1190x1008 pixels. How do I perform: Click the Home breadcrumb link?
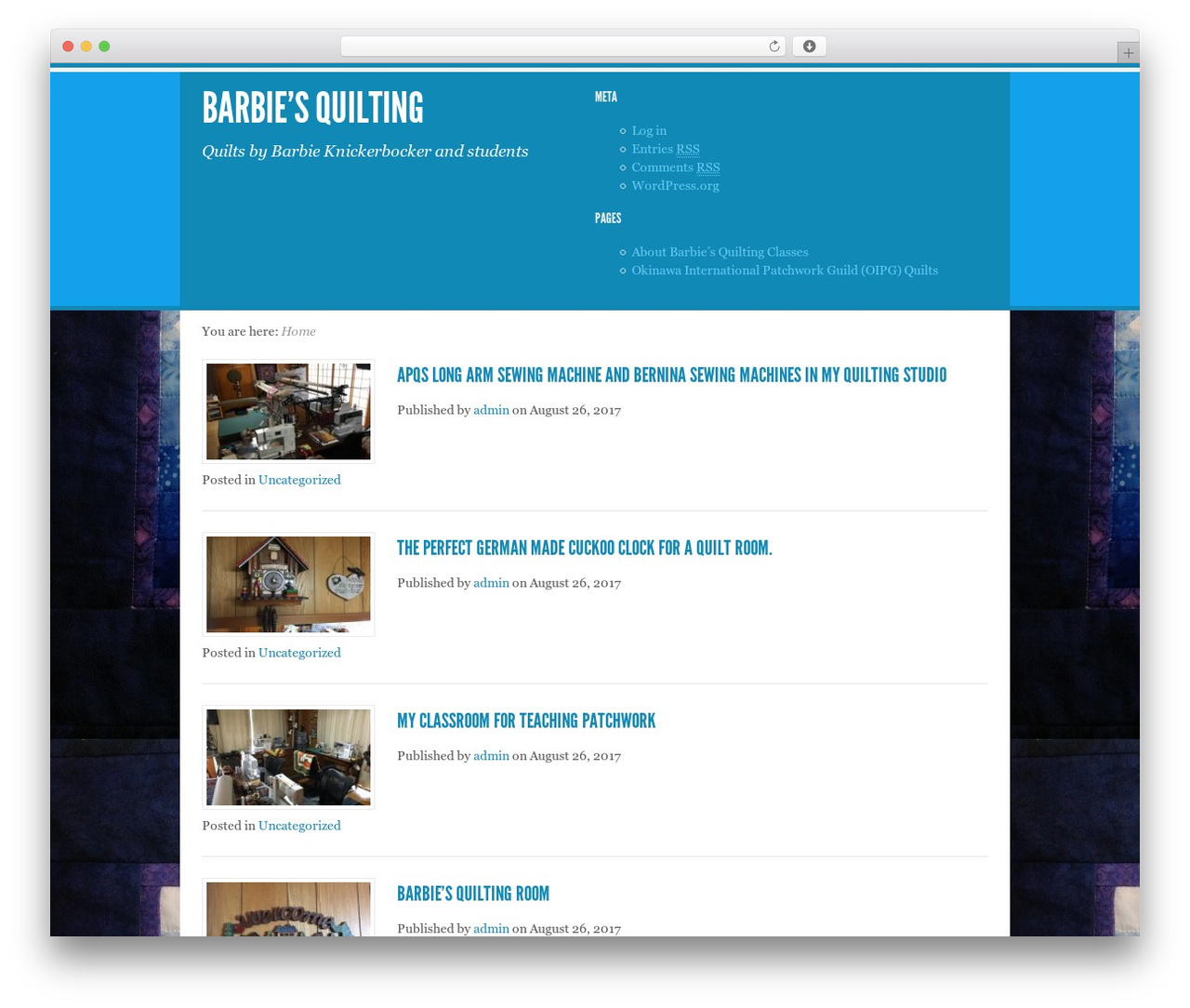[298, 331]
